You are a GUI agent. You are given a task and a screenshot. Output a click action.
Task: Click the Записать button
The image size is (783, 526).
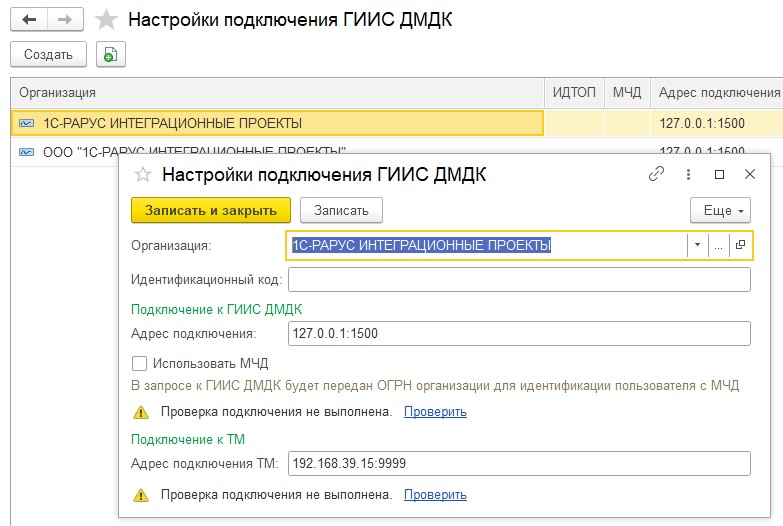pyautogui.click(x=341, y=210)
